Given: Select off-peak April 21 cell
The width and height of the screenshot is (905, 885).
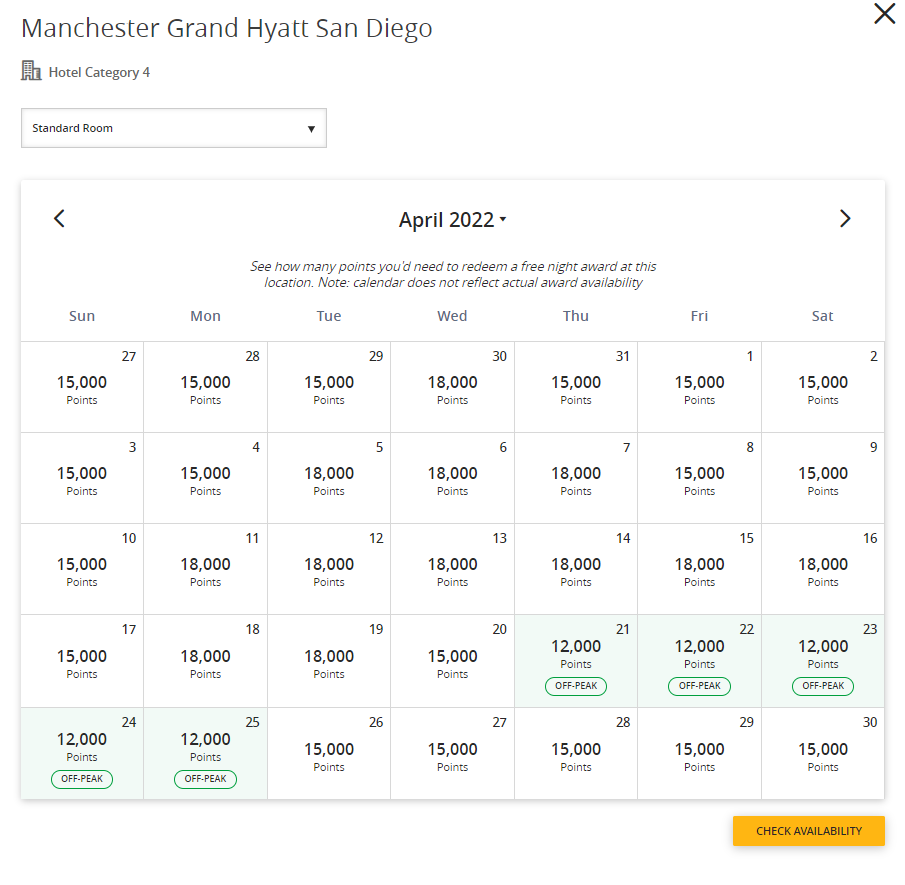Looking at the screenshot, I should tap(576, 661).
